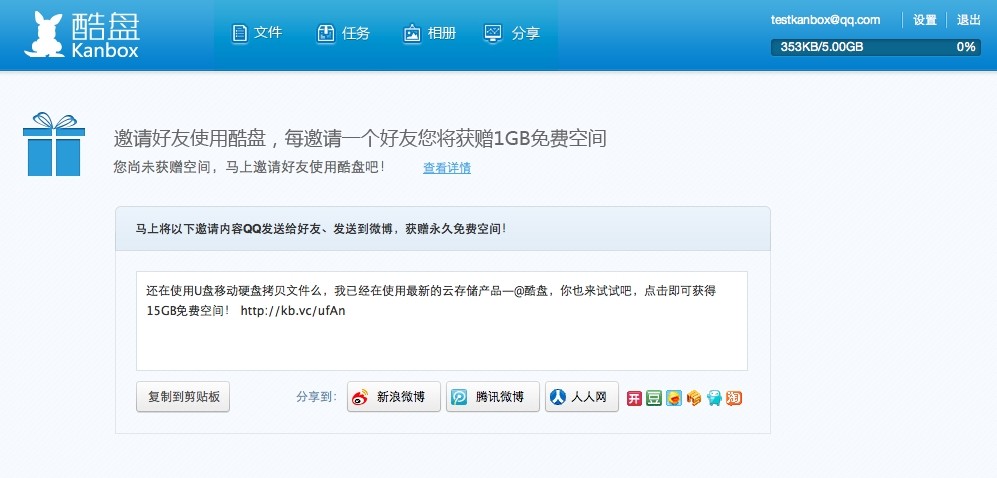
Task: Share to Douban via green 豆 icon
Action: [654, 399]
